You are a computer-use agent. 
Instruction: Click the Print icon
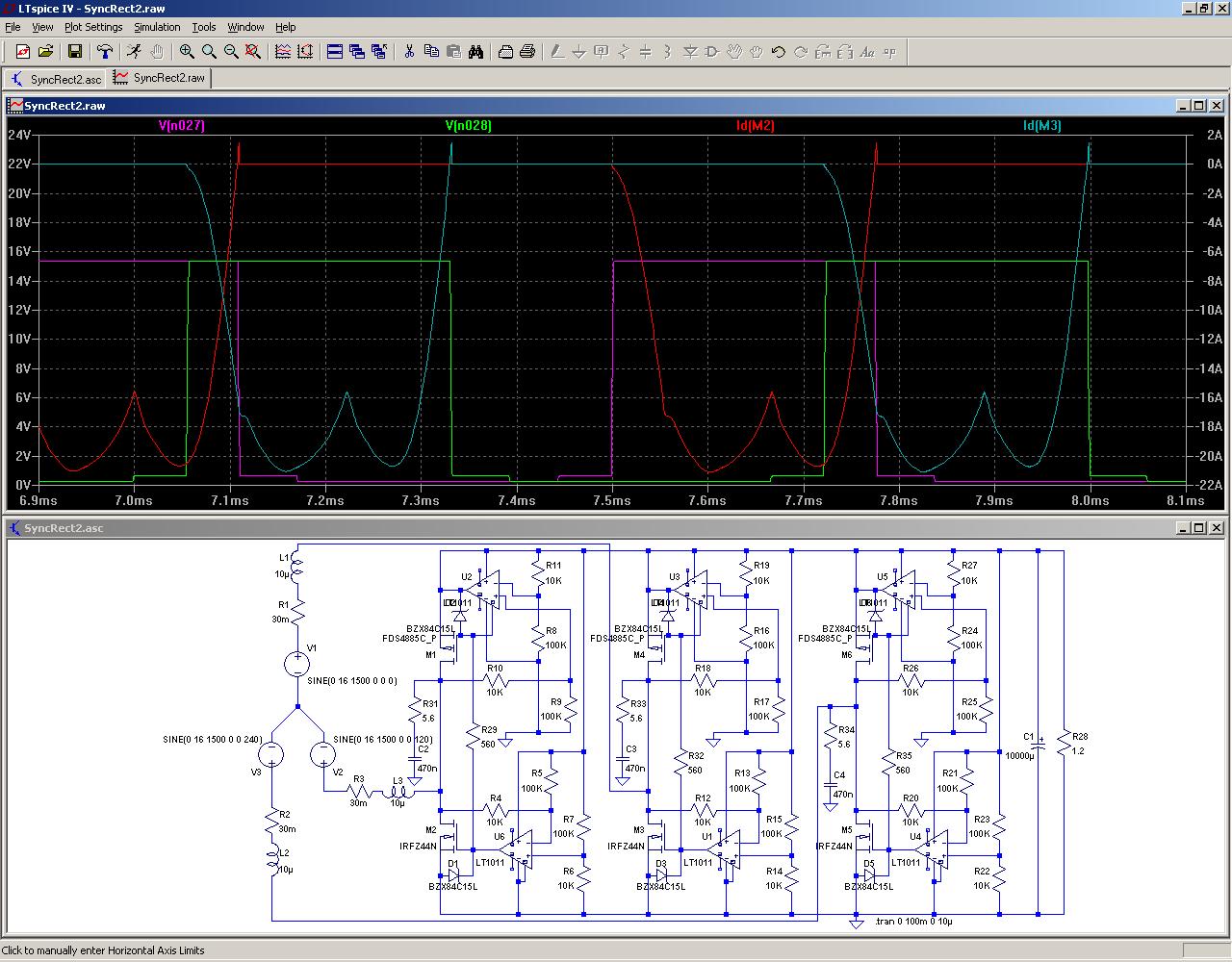(527, 52)
